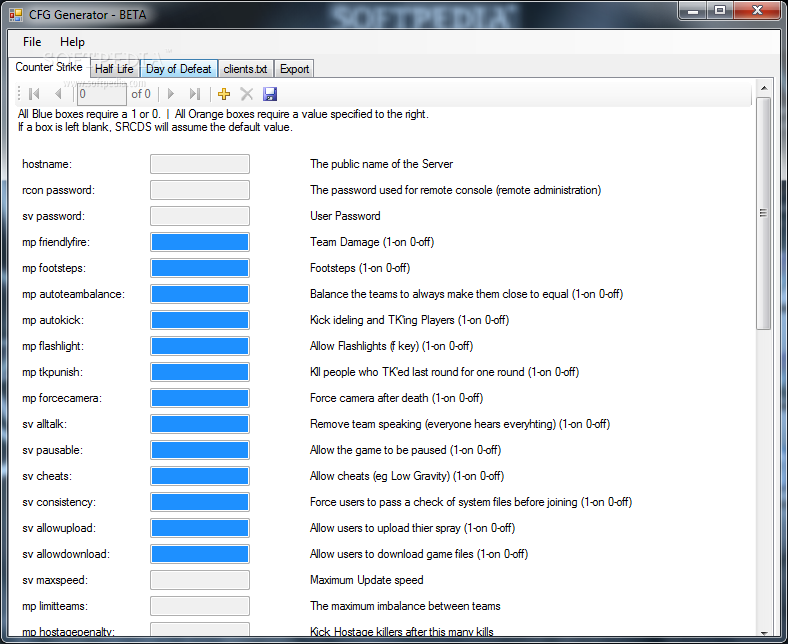Click the 'of 0' record count label

click(x=141, y=94)
